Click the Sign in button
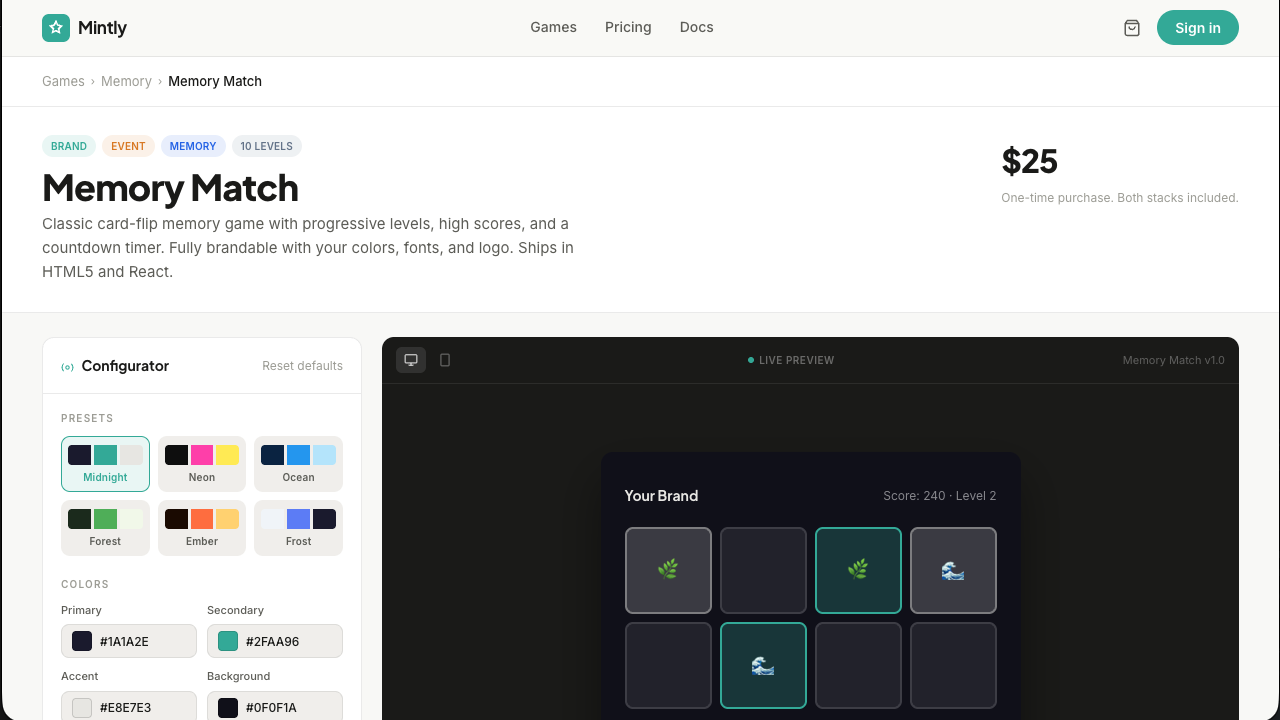 (x=1198, y=28)
